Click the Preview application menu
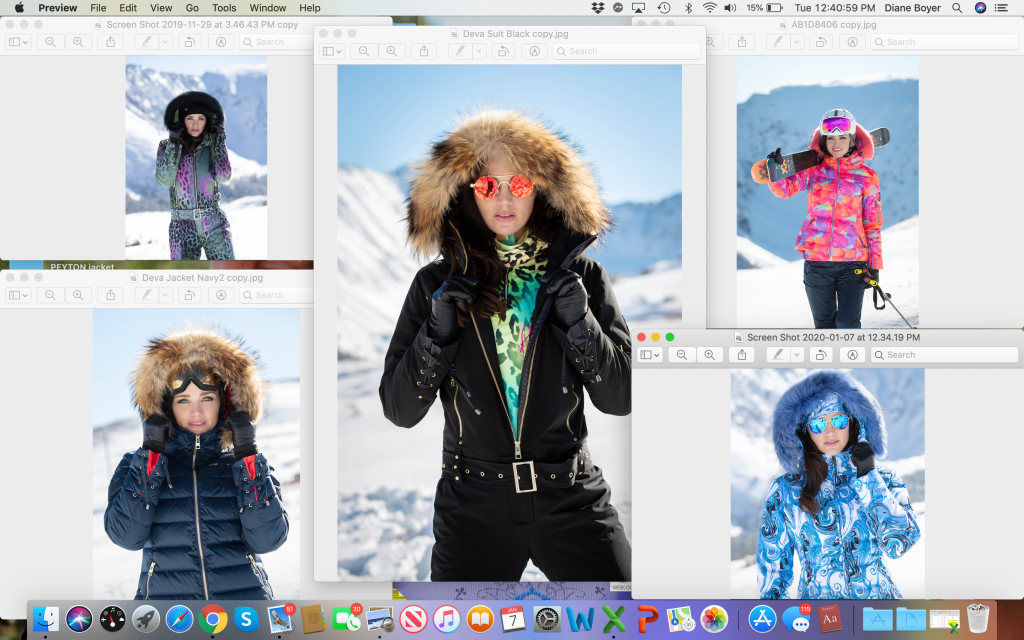The width and height of the screenshot is (1024, 640). tap(57, 8)
